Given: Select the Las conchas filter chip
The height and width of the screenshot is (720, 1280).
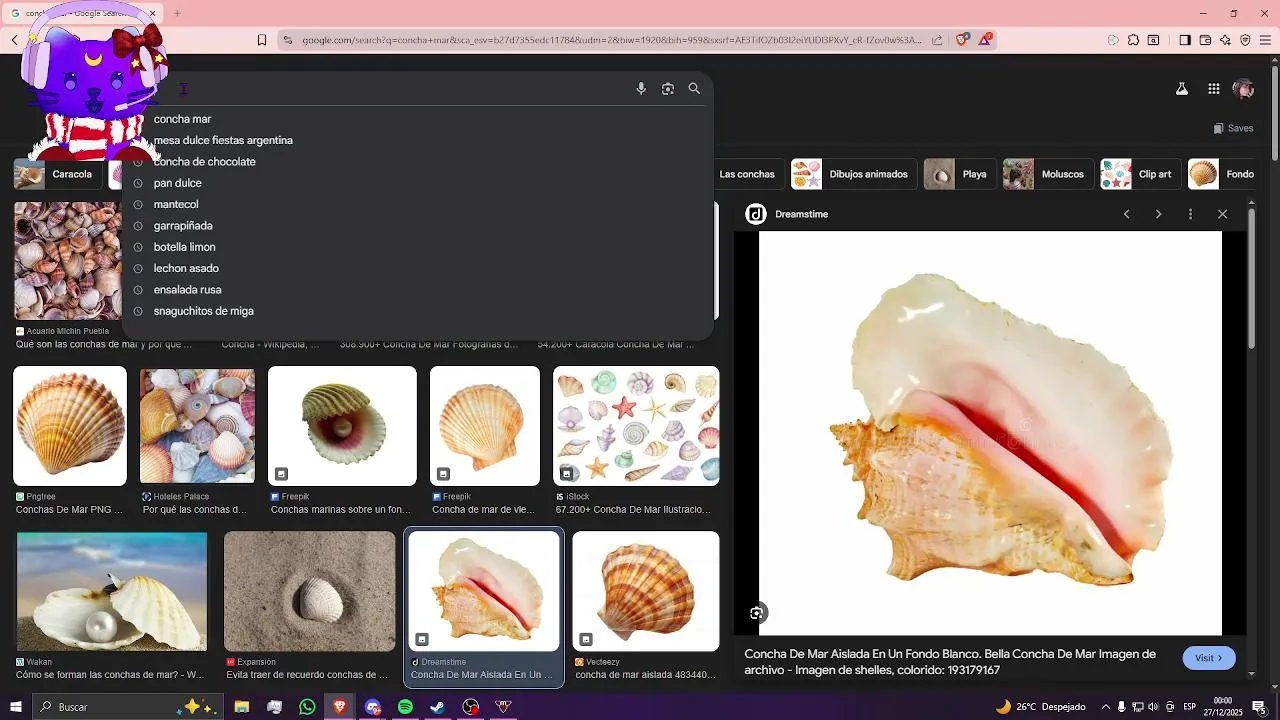Looking at the screenshot, I should [747, 174].
